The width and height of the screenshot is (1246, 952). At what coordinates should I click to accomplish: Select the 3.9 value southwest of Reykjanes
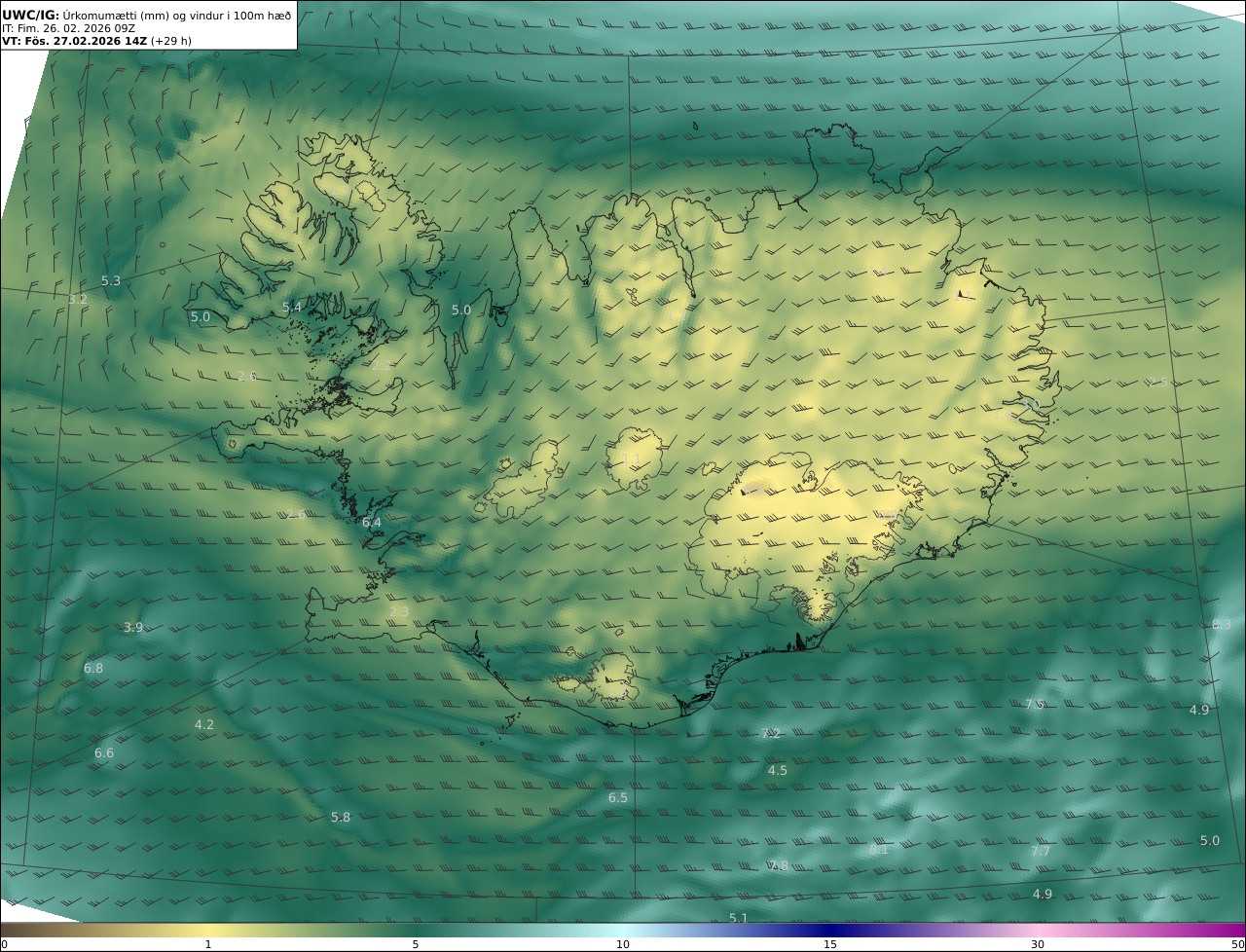tap(133, 628)
